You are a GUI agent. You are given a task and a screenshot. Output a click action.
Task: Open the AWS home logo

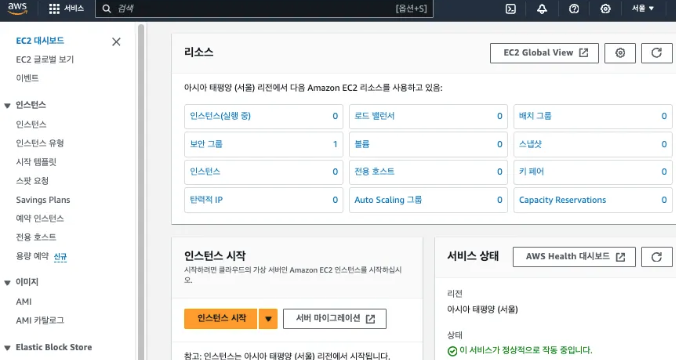tap(17, 8)
